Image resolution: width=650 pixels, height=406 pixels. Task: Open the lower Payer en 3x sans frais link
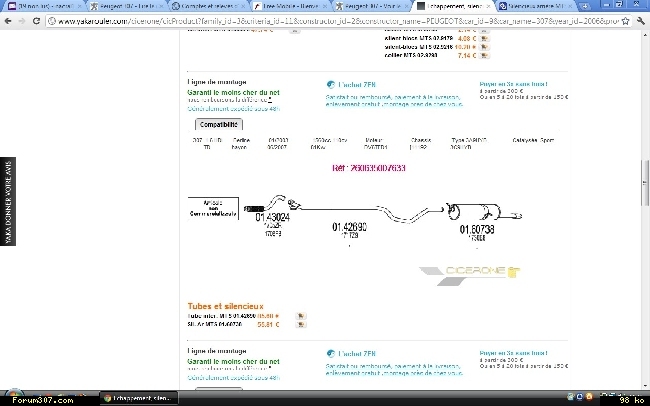(513, 353)
